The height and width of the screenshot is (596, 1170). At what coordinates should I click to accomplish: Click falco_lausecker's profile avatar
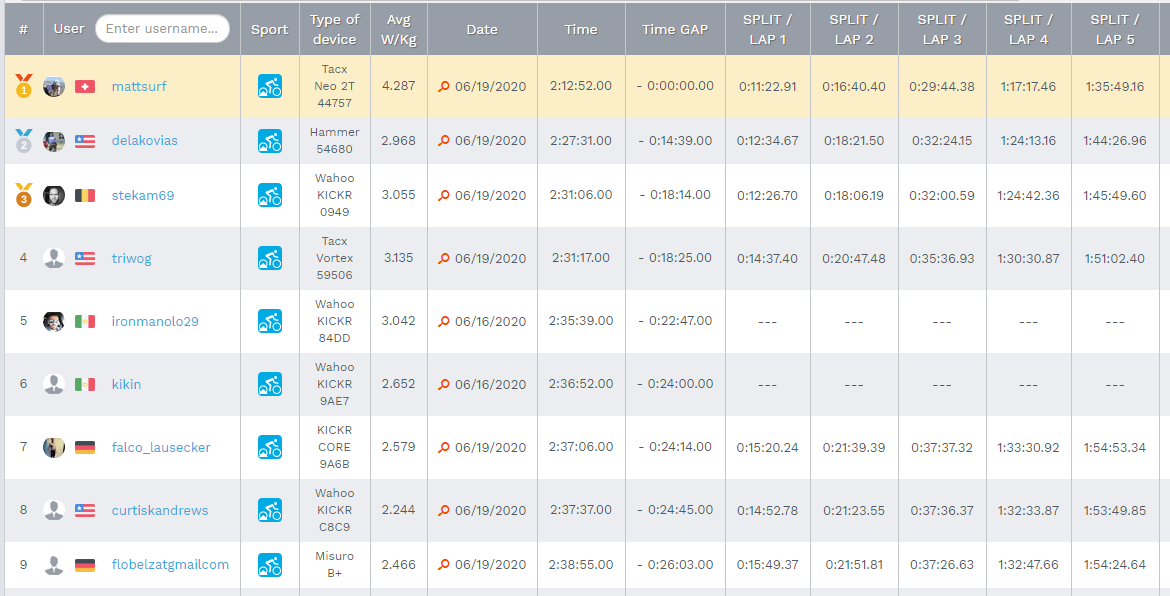54,448
